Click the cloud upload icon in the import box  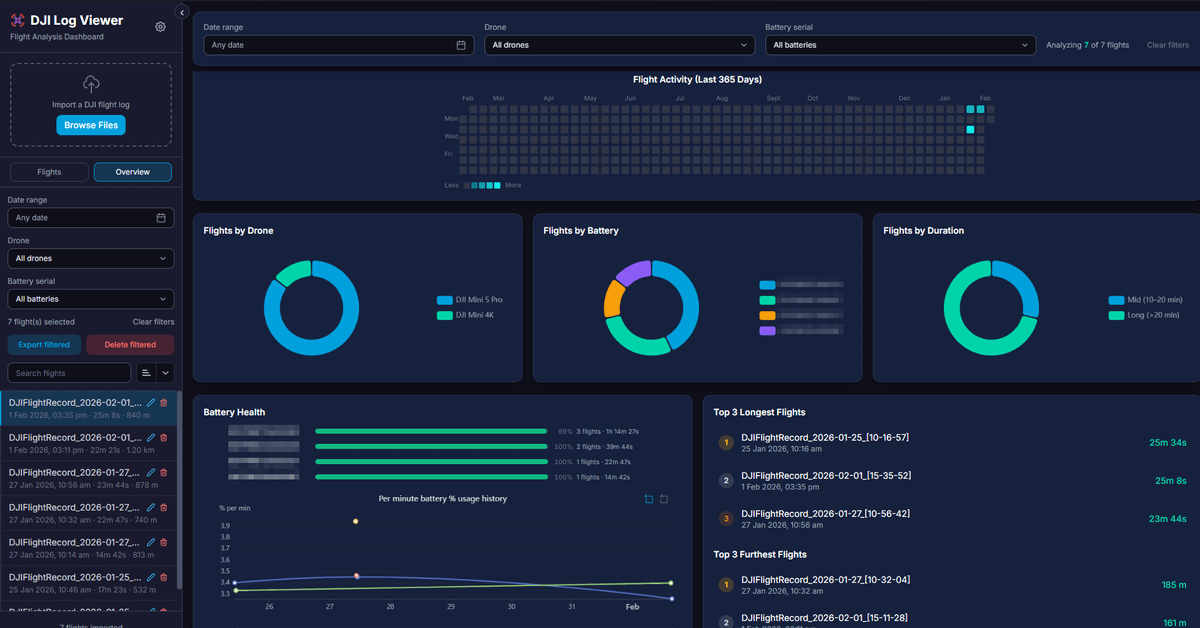91,84
